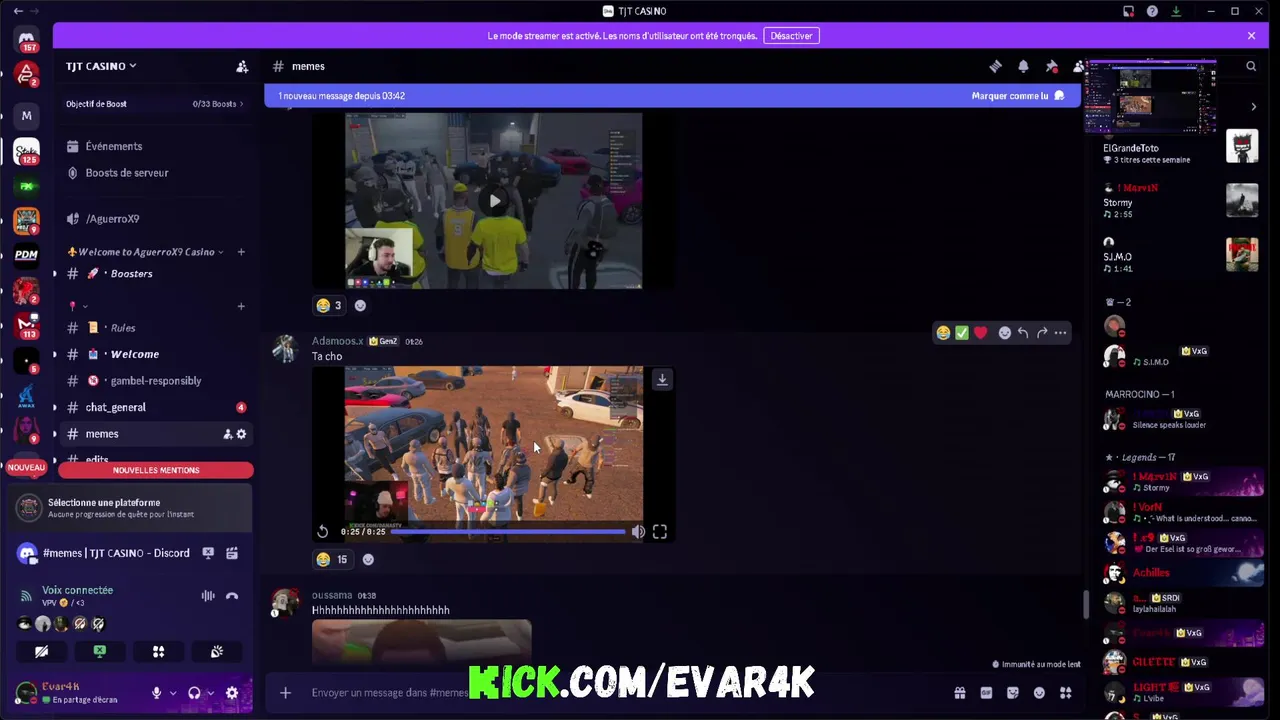The image size is (1280, 720).
Task: Toggle video volume speaker icon
Action: (638, 532)
